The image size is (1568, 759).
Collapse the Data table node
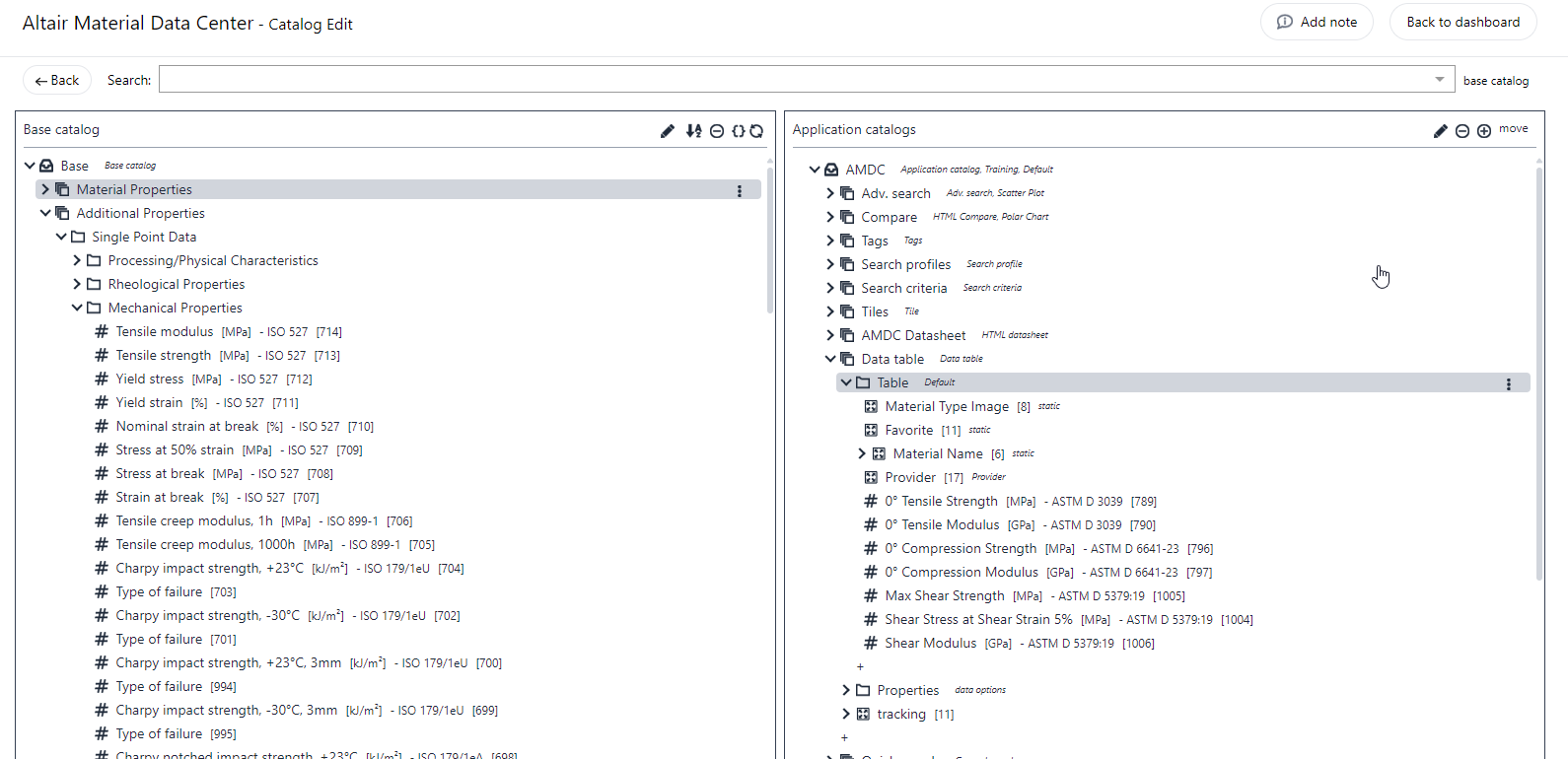click(x=830, y=359)
